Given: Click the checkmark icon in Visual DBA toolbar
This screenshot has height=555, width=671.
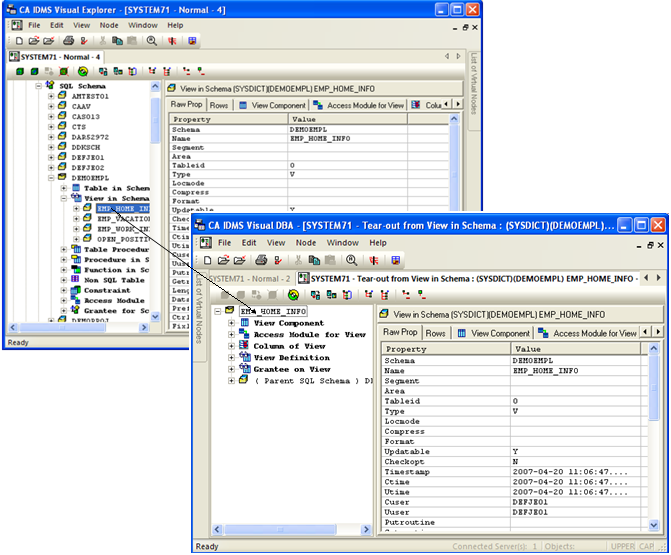Looking at the screenshot, I should 279,260.
